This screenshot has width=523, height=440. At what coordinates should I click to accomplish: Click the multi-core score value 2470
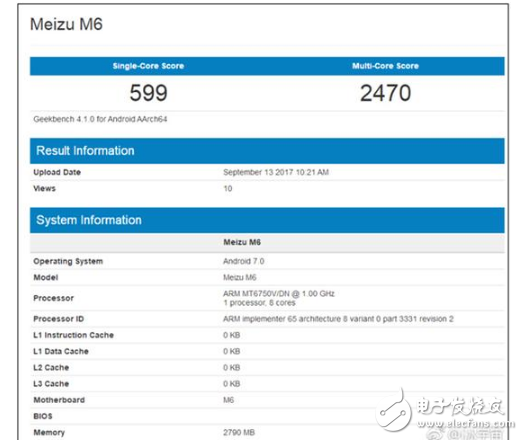click(x=386, y=93)
